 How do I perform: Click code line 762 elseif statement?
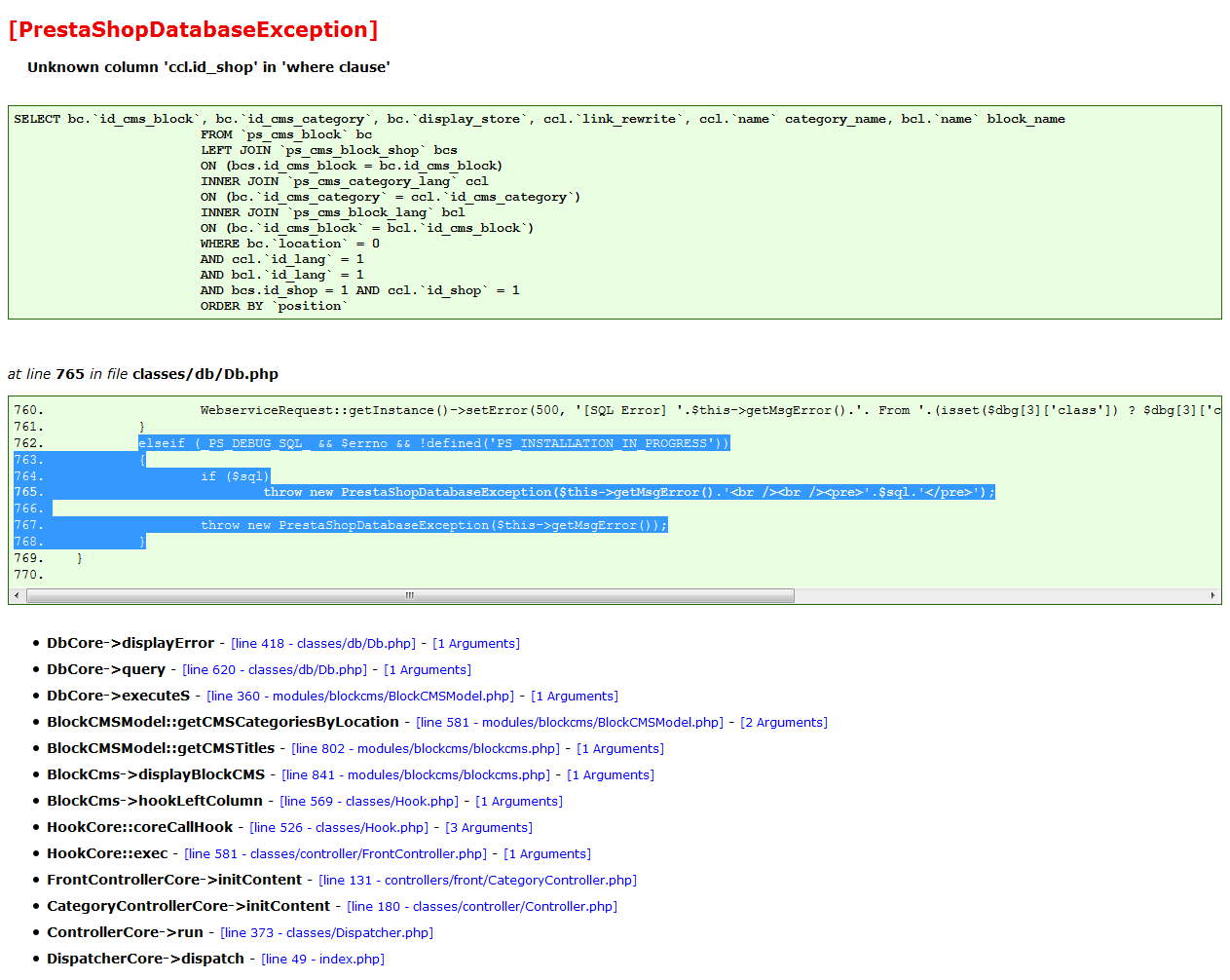[433, 443]
